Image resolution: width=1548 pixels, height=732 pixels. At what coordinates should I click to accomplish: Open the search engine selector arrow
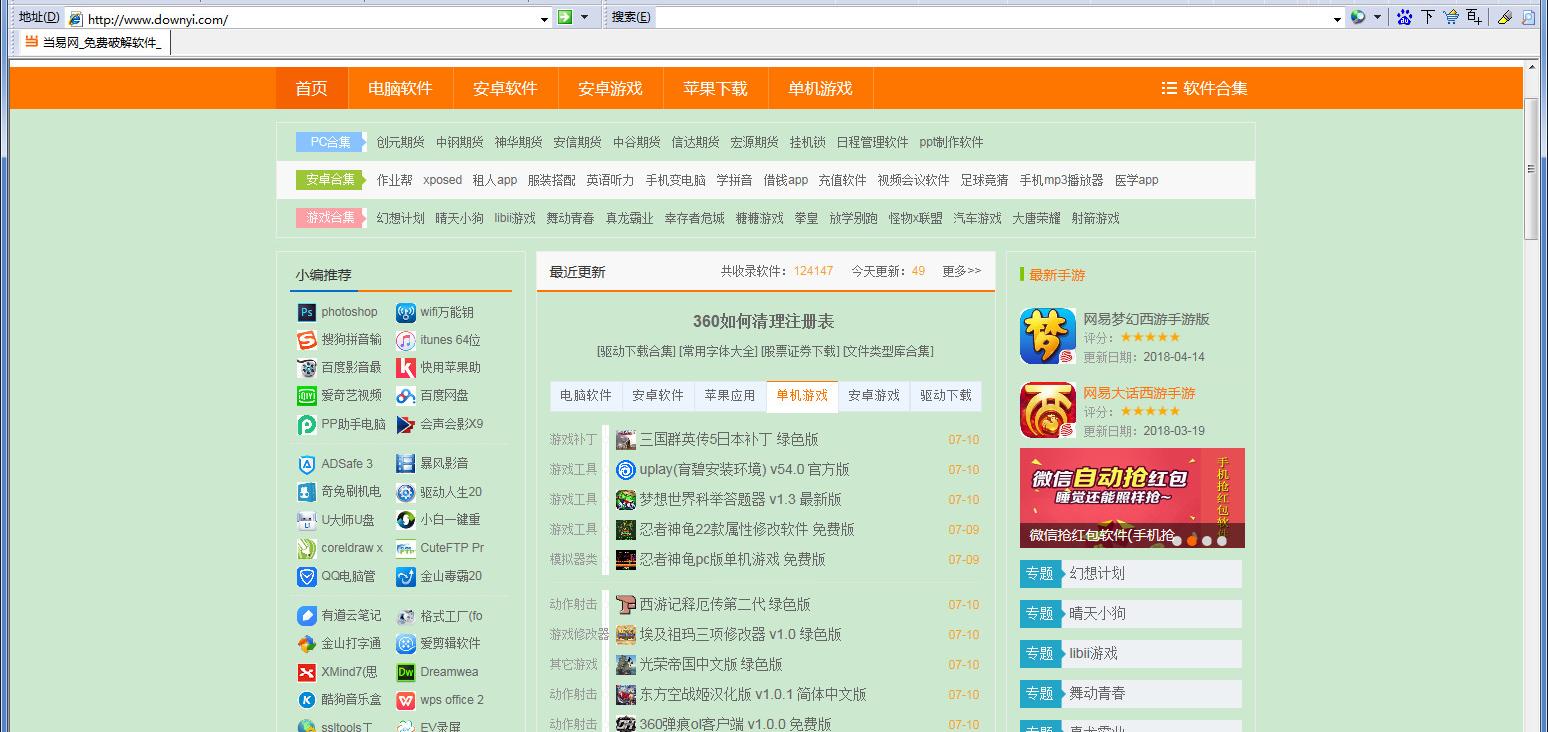coord(1377,17)
